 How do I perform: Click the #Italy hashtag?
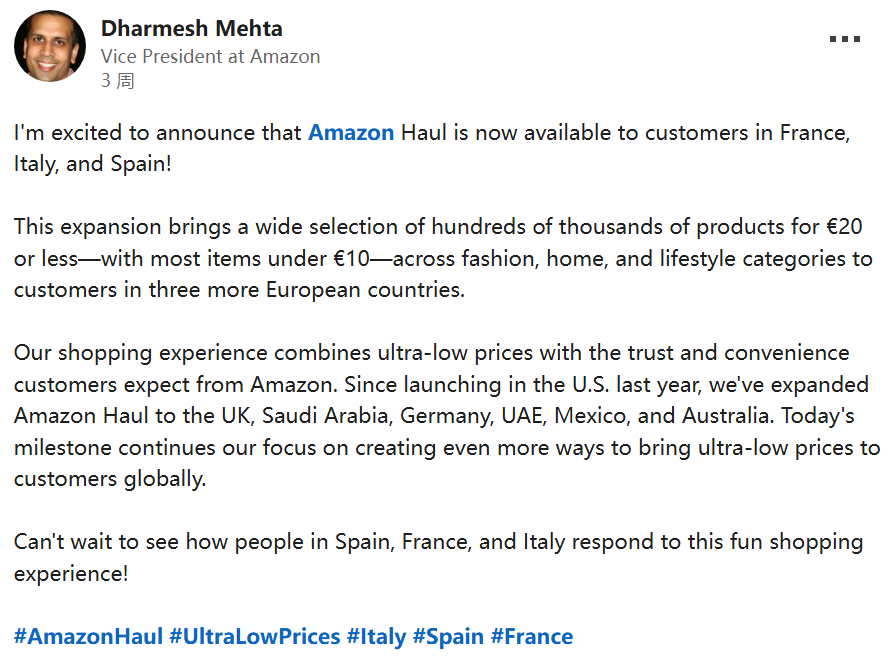[376, 637]
